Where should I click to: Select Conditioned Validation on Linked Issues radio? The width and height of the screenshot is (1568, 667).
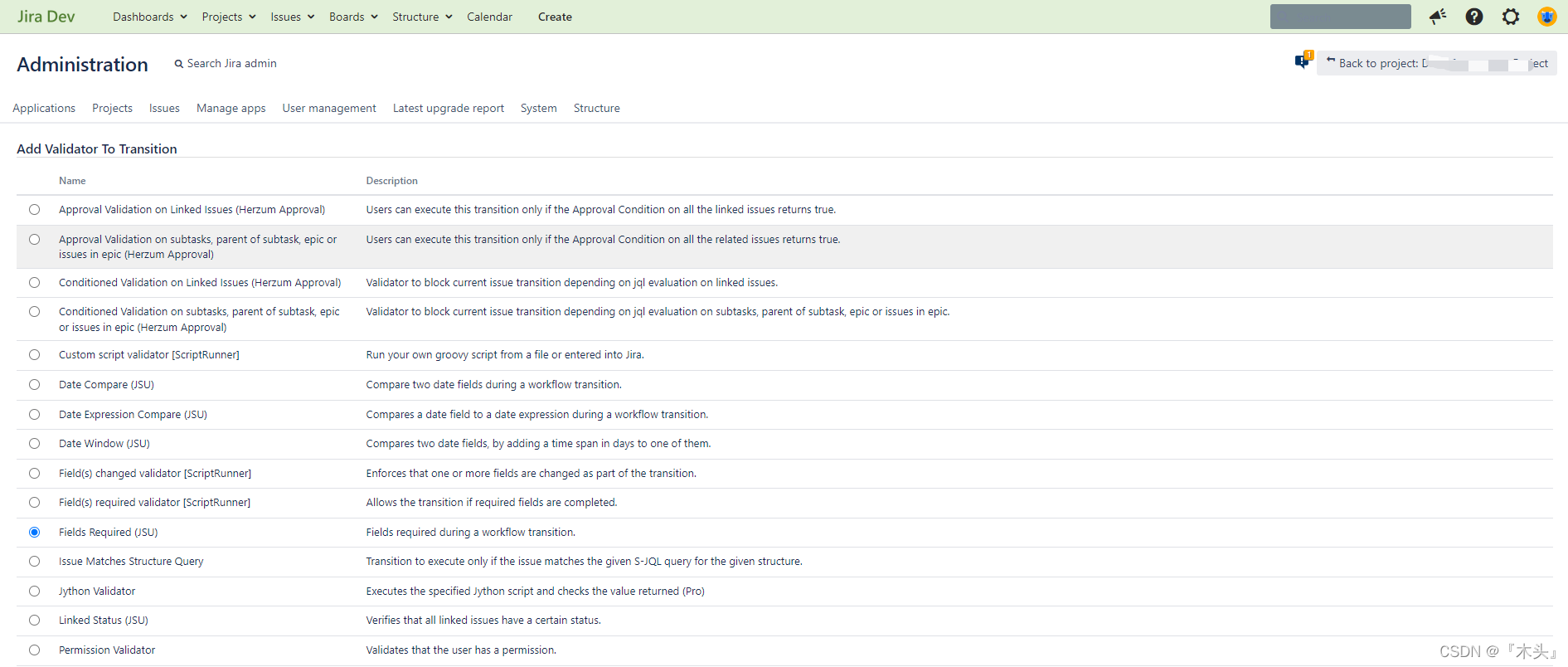[x=34, y=283]
